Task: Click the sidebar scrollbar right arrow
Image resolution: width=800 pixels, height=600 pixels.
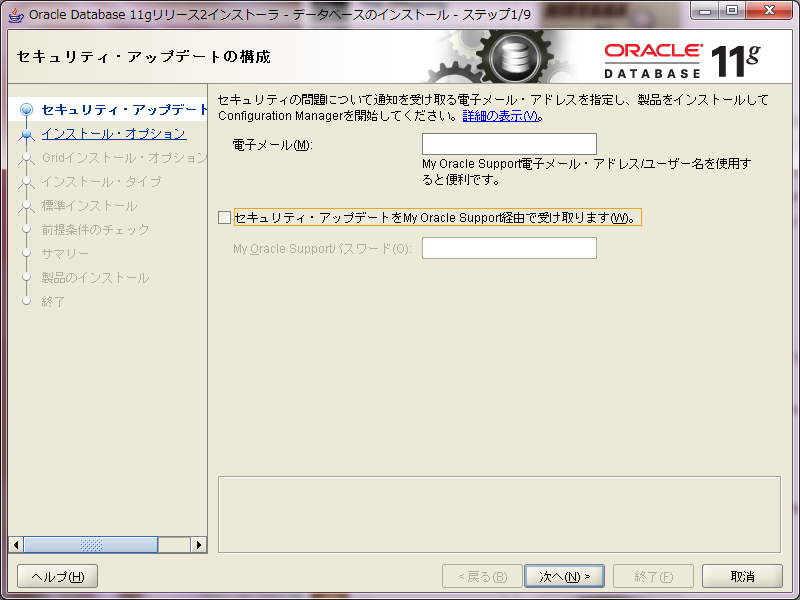Action: click(198, 545)
